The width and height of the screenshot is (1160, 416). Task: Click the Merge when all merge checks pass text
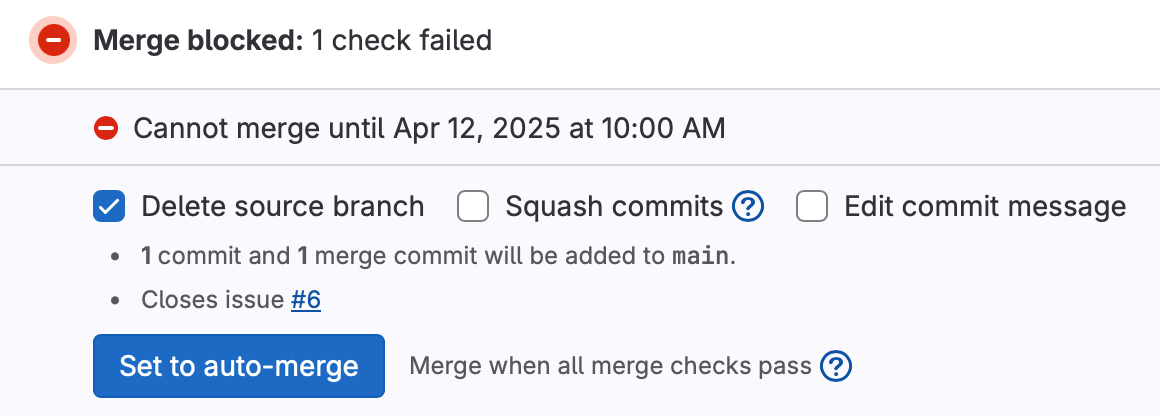point(610,366)
